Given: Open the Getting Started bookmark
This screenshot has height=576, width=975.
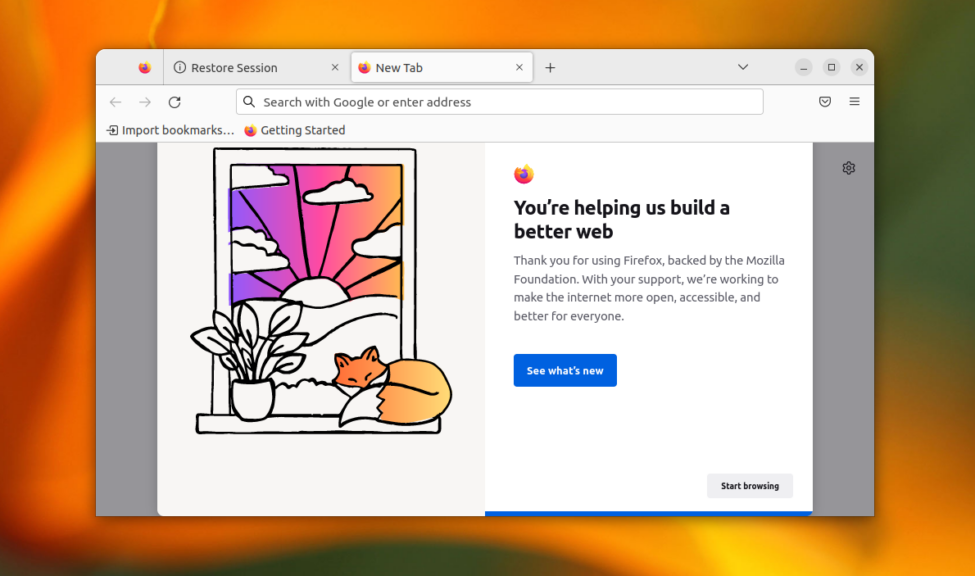Looking at the screenshot, I should pyautogui.click(x=295, y=130).
